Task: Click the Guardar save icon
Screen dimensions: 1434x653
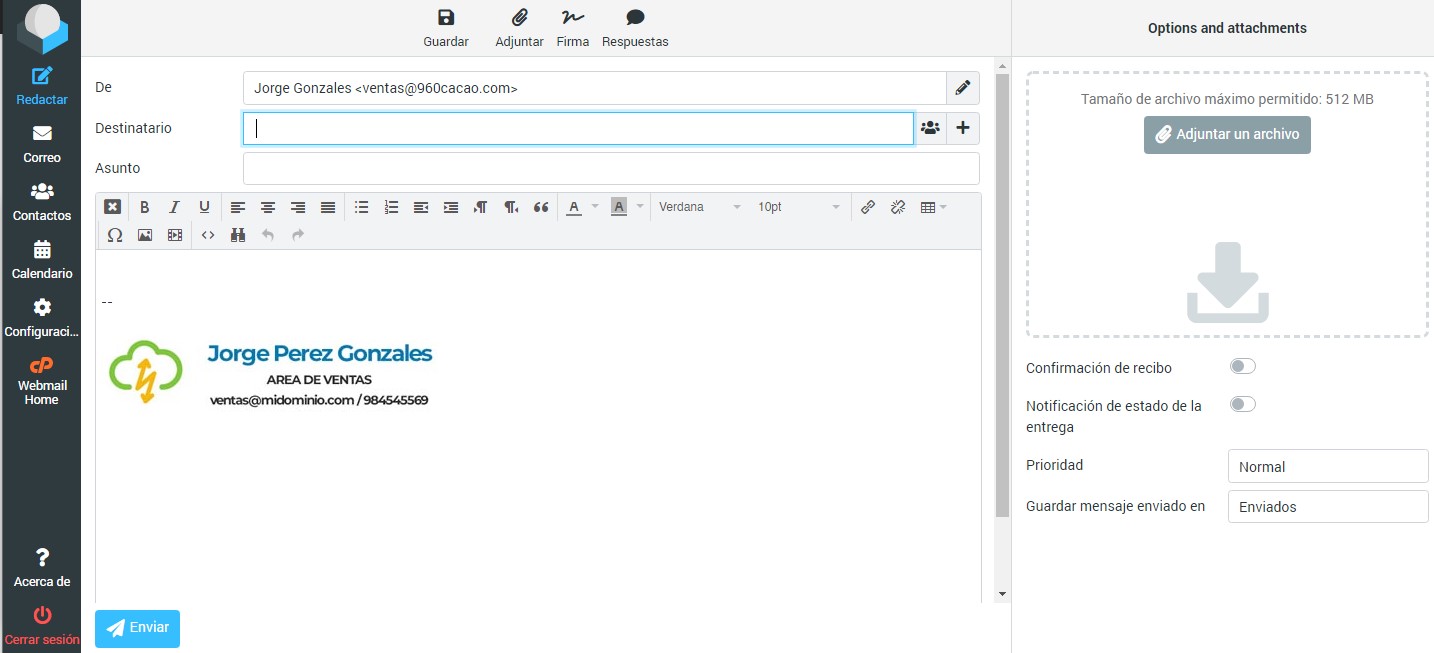Action: pos(446,17)
